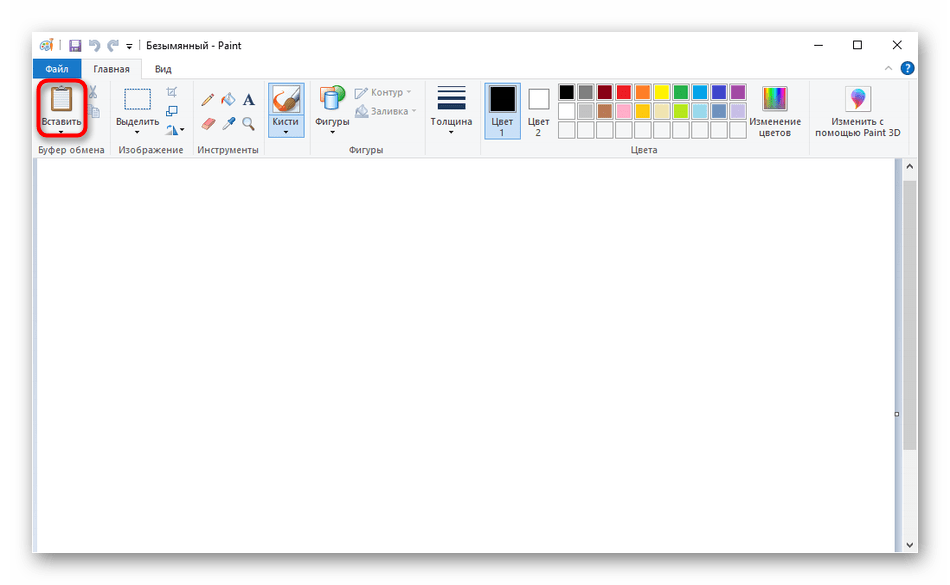
Task: Click the Resize image icon
Action: [x=172, y=111]
